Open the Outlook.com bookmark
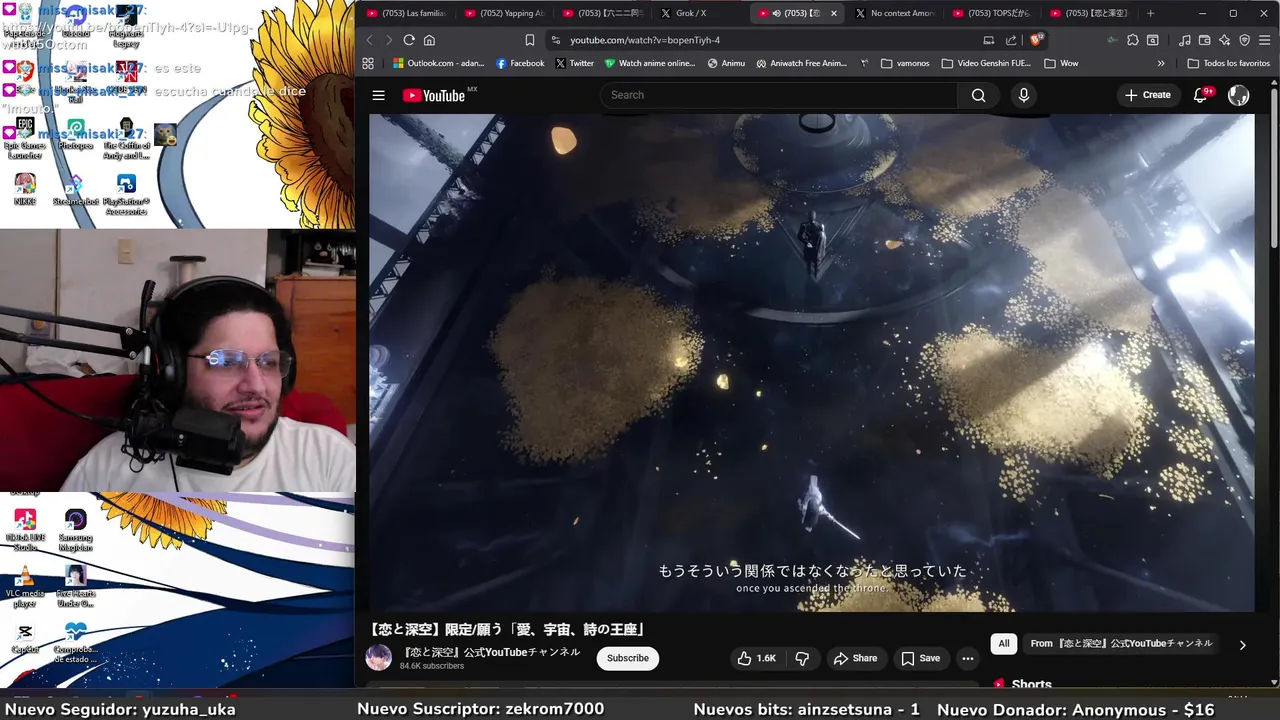1280x720 pixels. point(438,63)
